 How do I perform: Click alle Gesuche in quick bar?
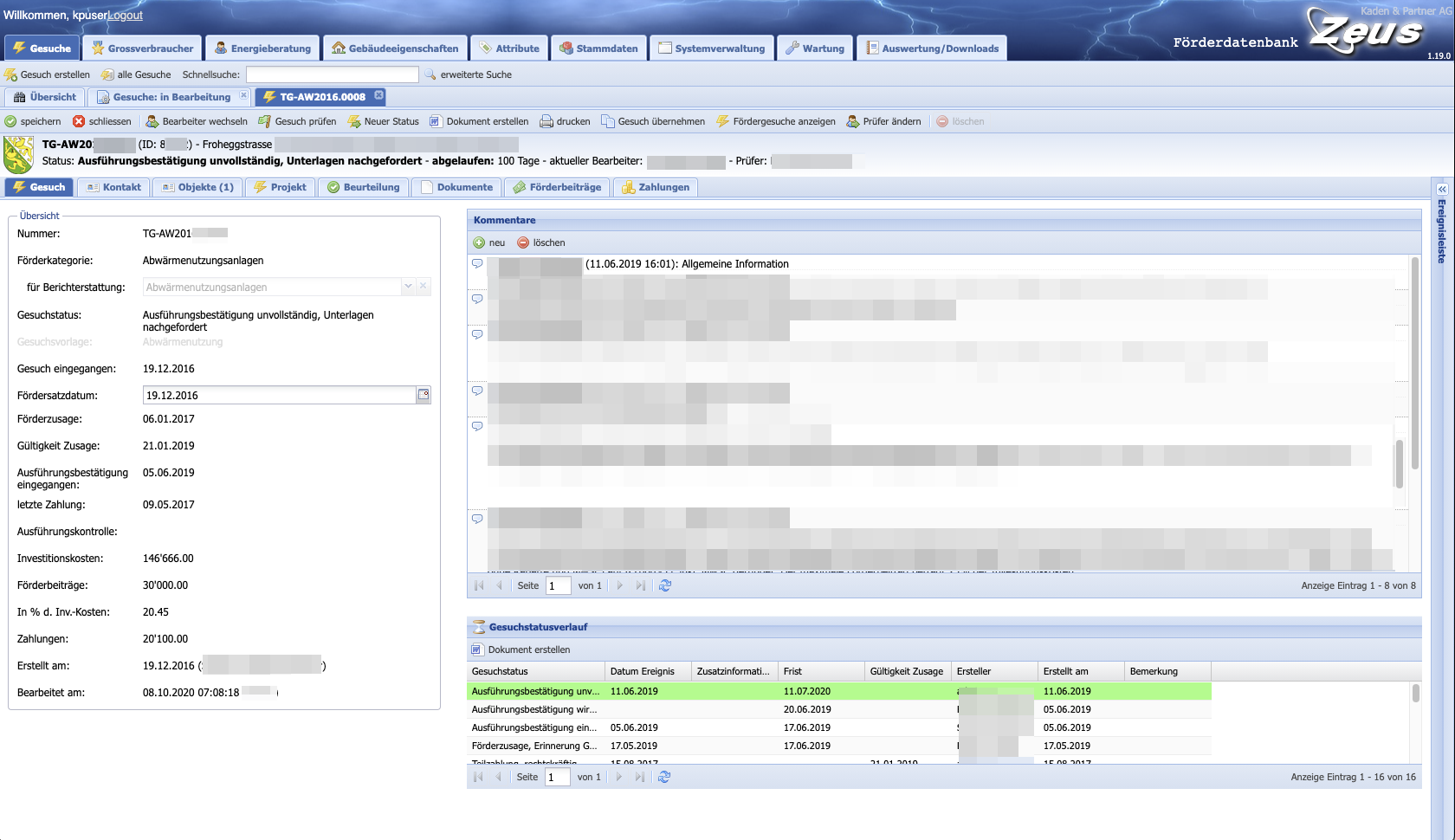(136, 74)
